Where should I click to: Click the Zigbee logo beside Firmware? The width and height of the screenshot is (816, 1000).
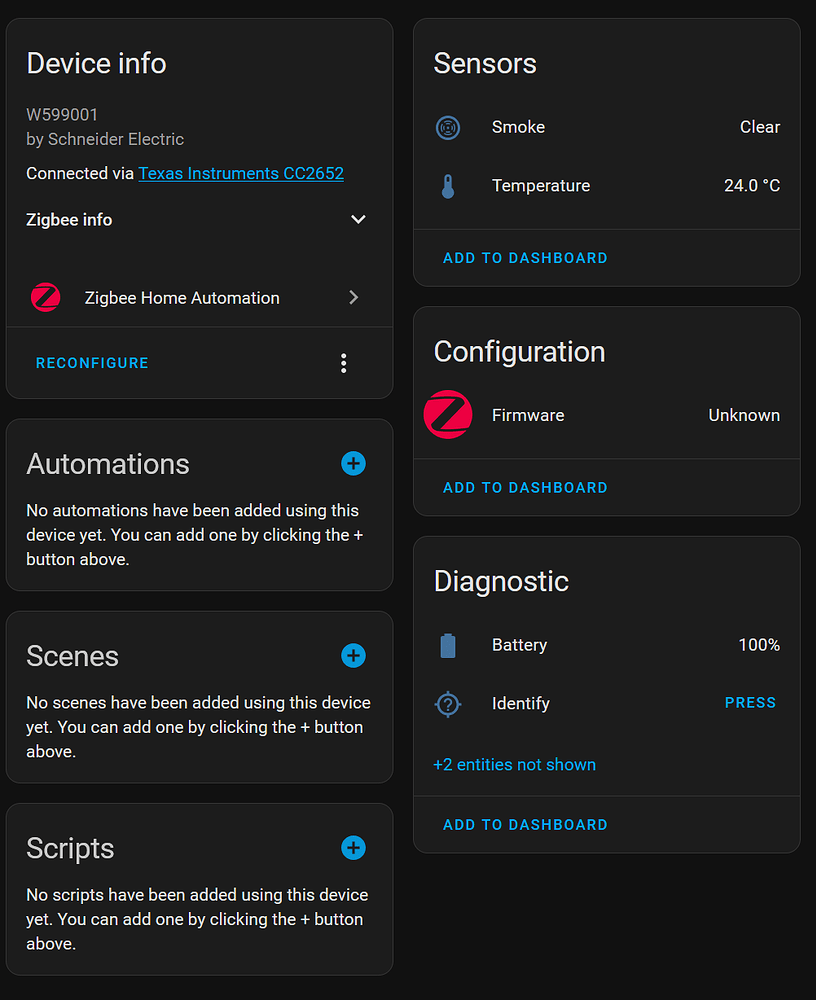click(448, 415)
